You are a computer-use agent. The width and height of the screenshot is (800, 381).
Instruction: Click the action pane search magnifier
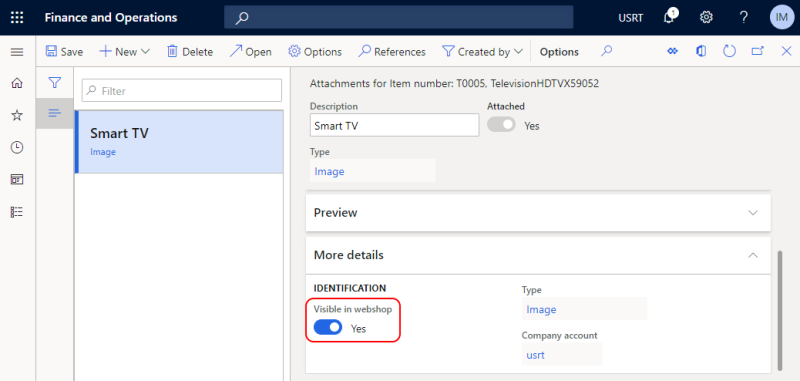606,52
